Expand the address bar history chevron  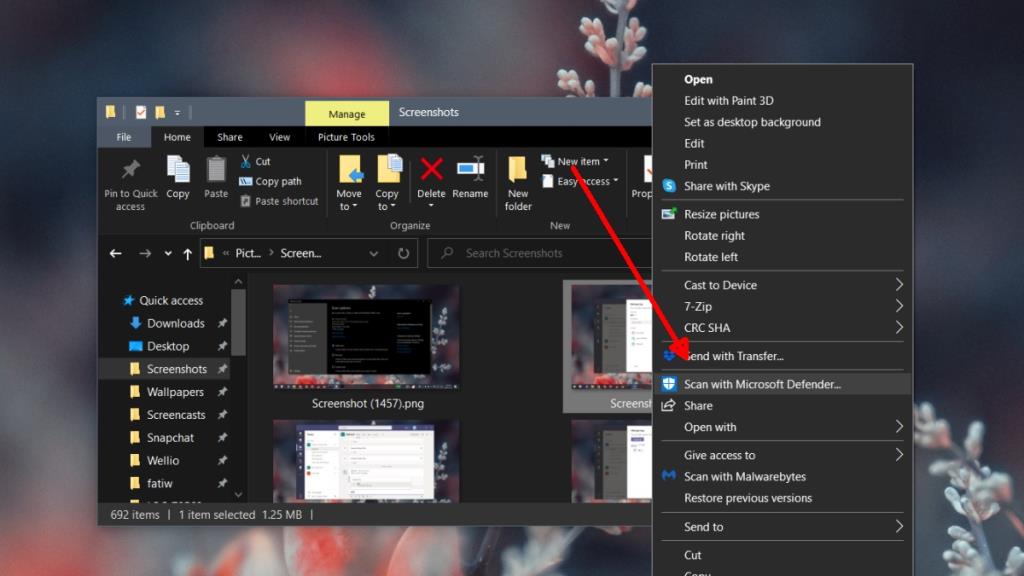[x=374, y=253]
